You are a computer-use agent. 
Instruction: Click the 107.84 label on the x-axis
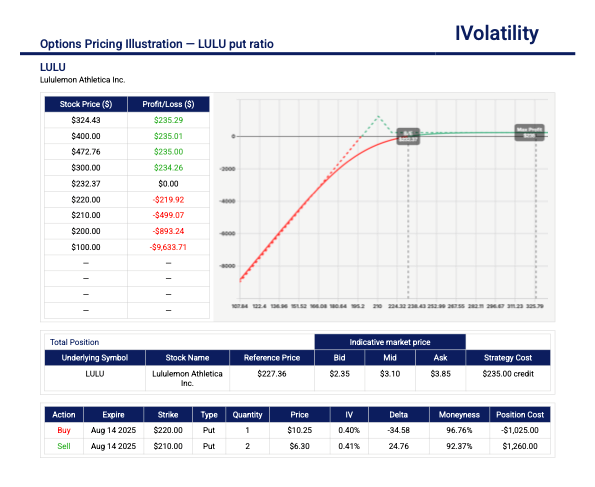(239, 306)
